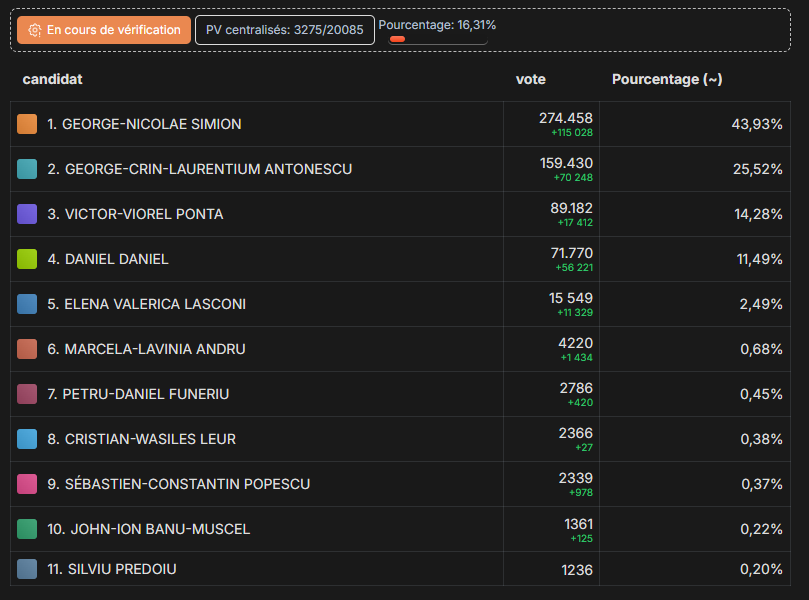
Task: Click the 'vote' column header
Action: [530, 79]
